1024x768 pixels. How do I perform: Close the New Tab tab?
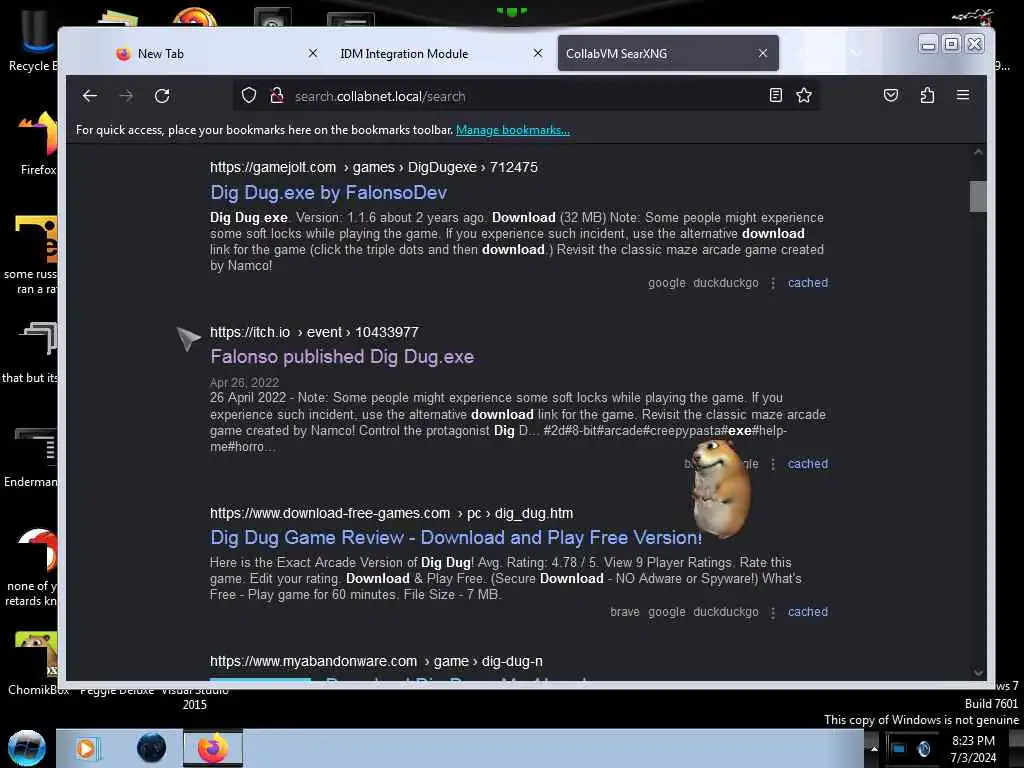point(313,53)
